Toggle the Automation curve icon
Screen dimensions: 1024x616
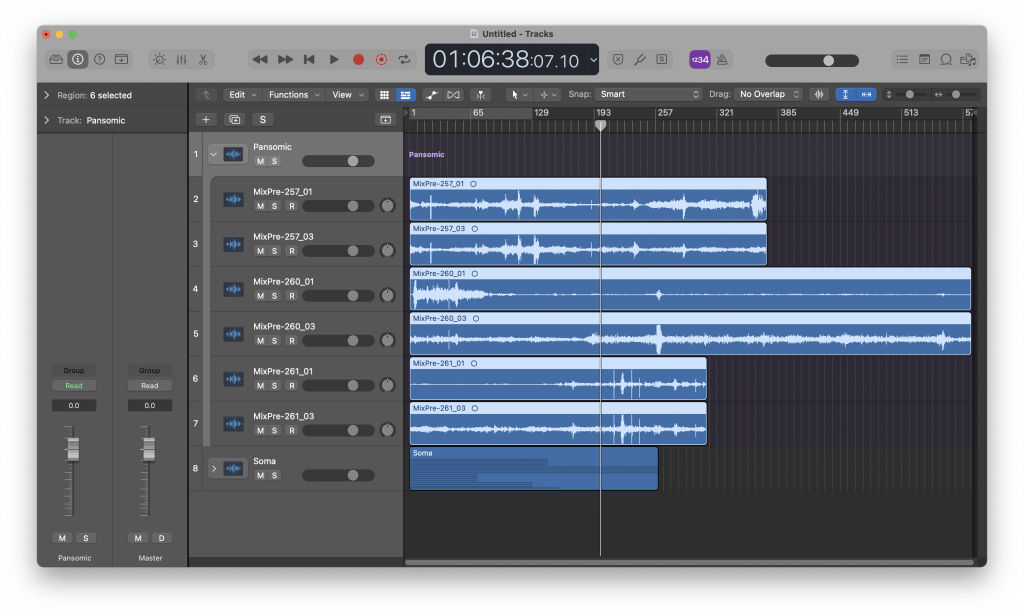click(x=431, y=95)
